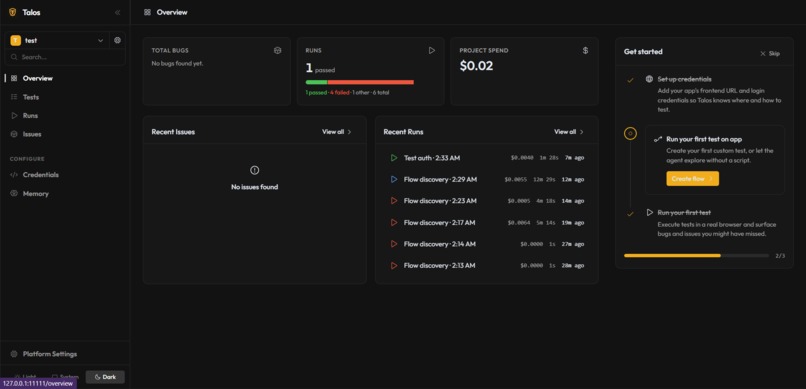Click the red play icon for 2:23 AM run
806x389 pixels.
(394, 201)
